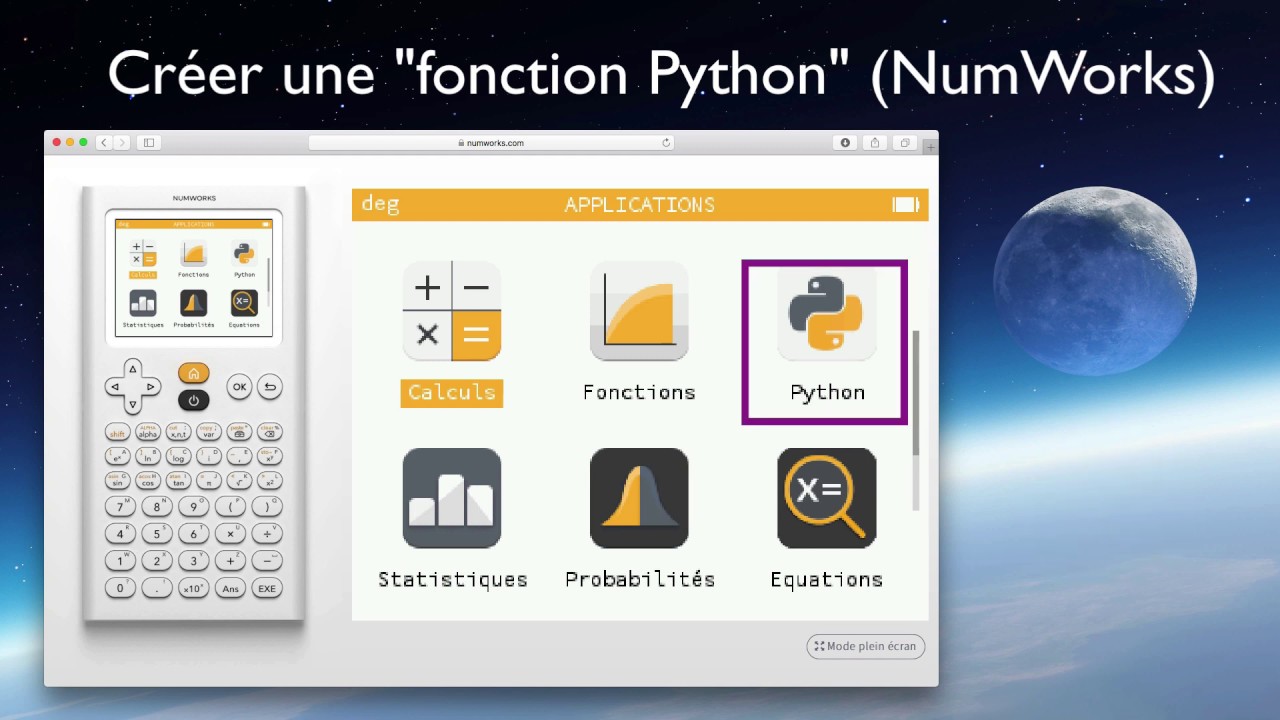The width and height of the screenshot is (1280, 720).
Task: Tap the 1 key on the calculator
Action: coord(121,561)
